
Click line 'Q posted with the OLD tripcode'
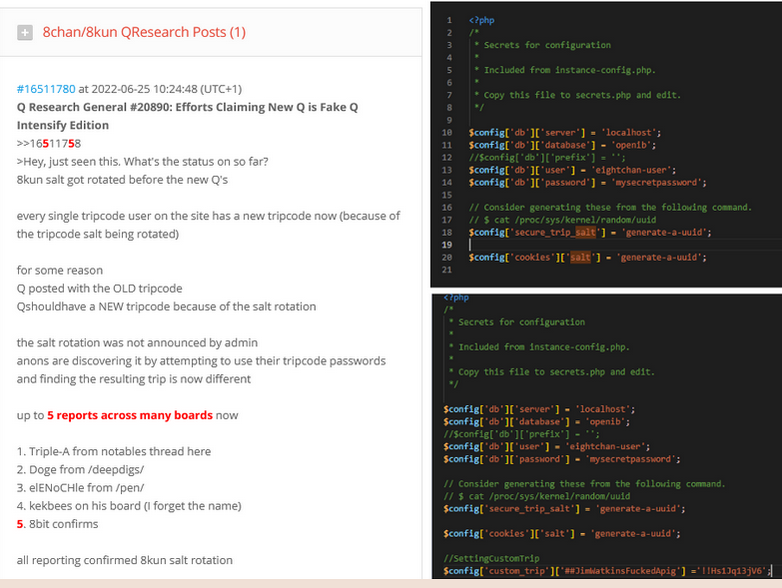pyautogui.click(x=99, y=288)
